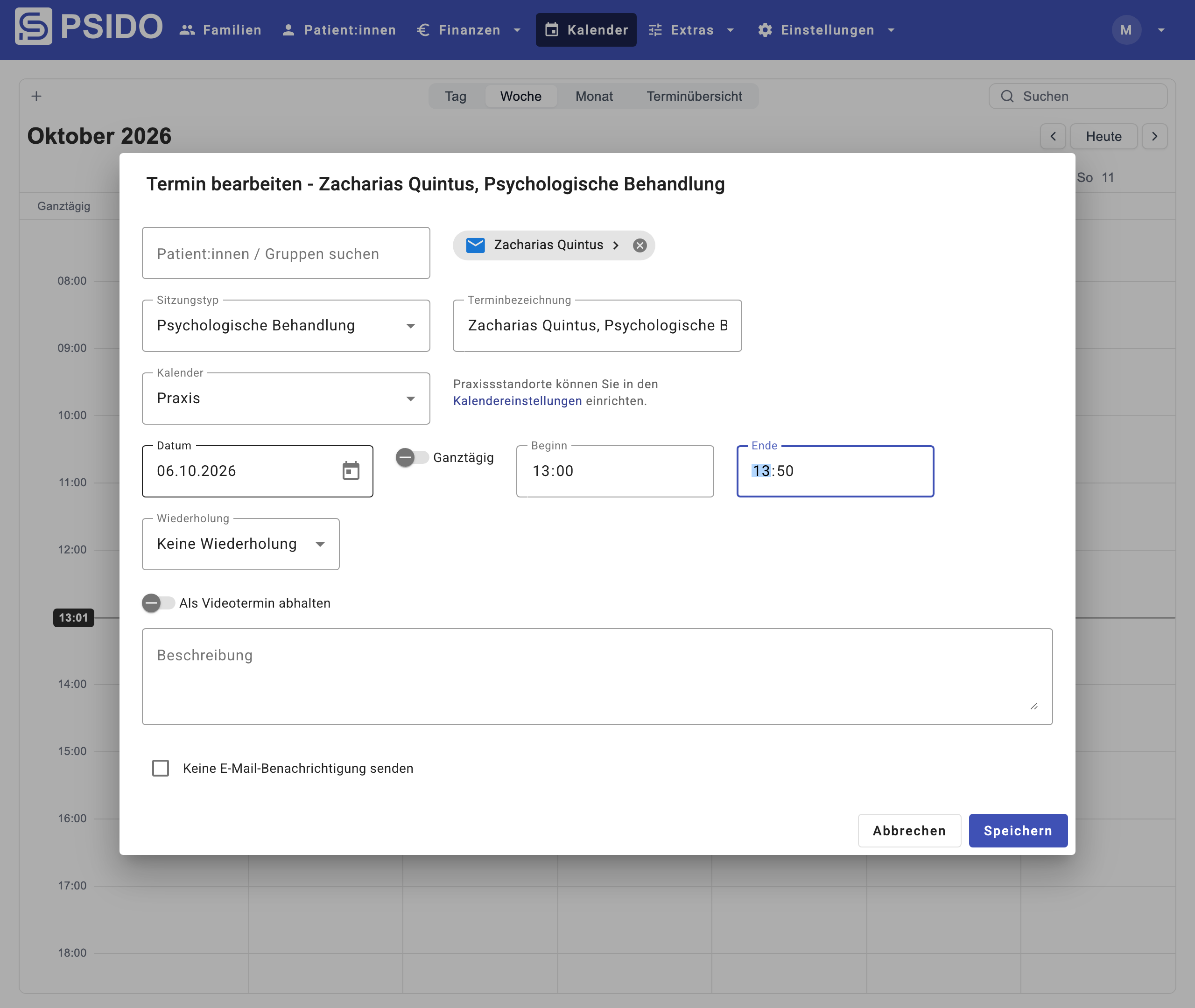This screenshot has height=1008, width=1195.
Task: Expand the Einstellungen menu arrow
Action: coord(891,30)
